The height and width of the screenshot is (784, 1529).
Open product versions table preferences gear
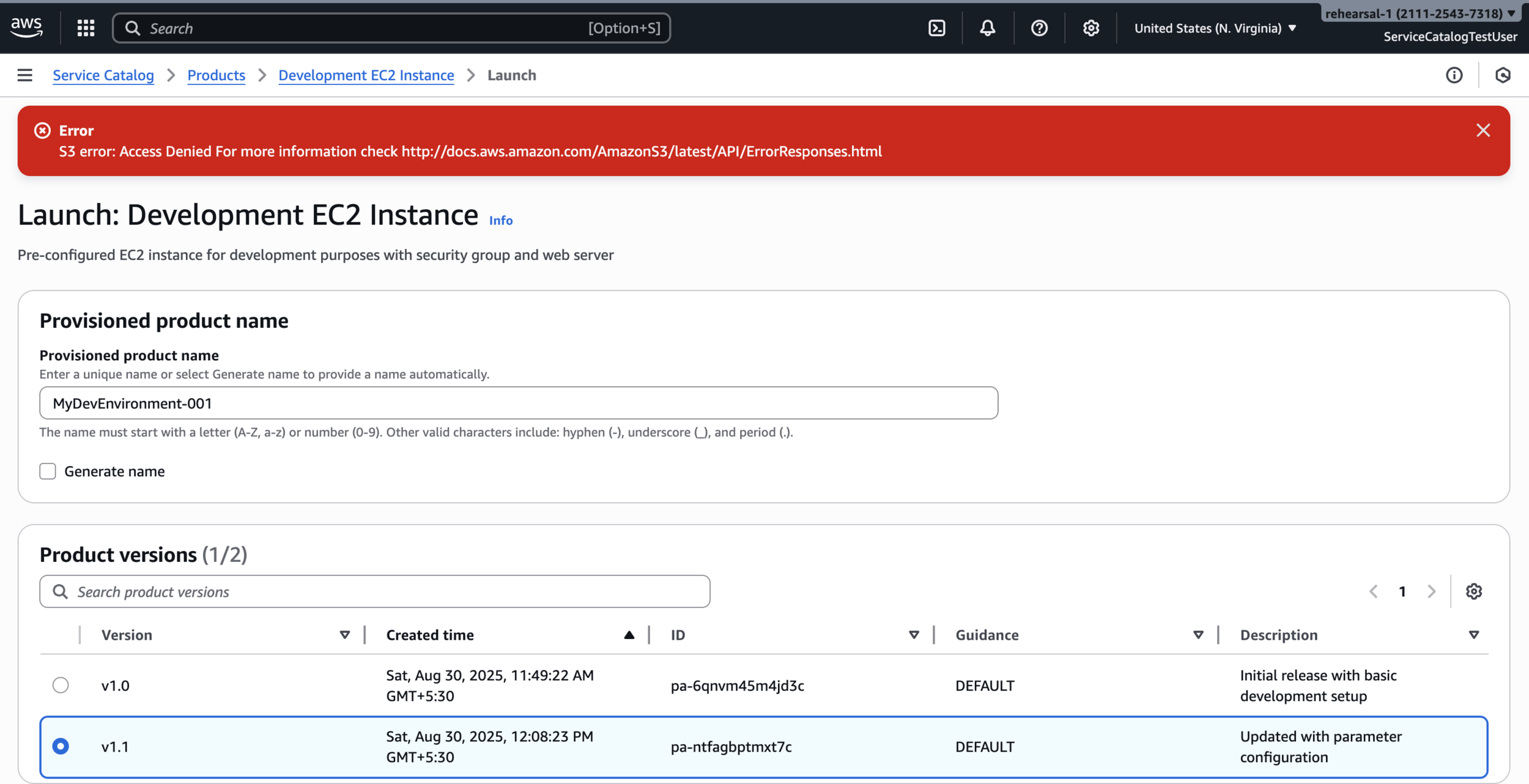click(x=1473, y=591)
